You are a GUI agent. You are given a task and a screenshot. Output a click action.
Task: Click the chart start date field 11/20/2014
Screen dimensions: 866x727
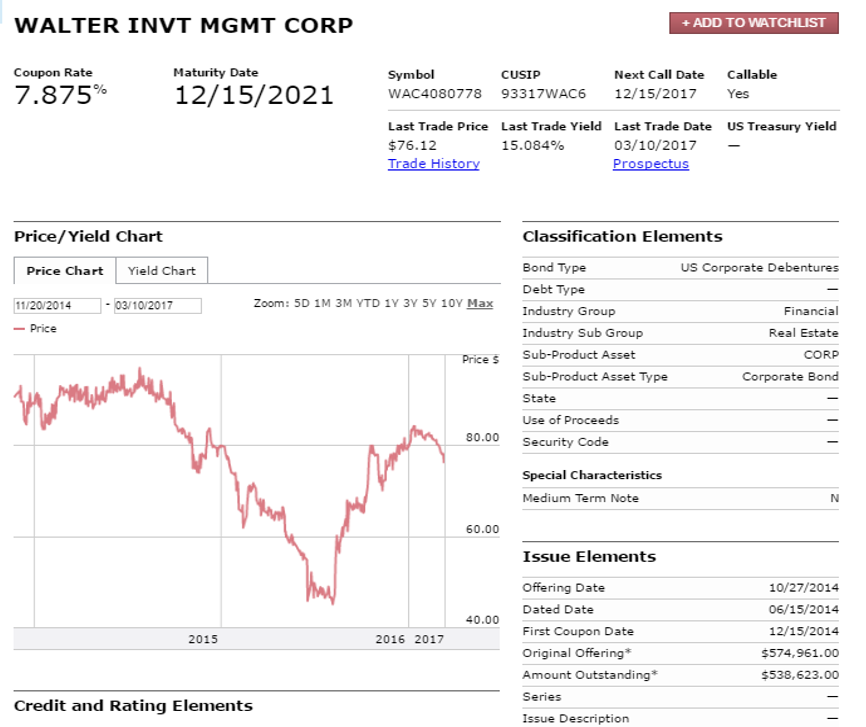[x=57, y=305]
